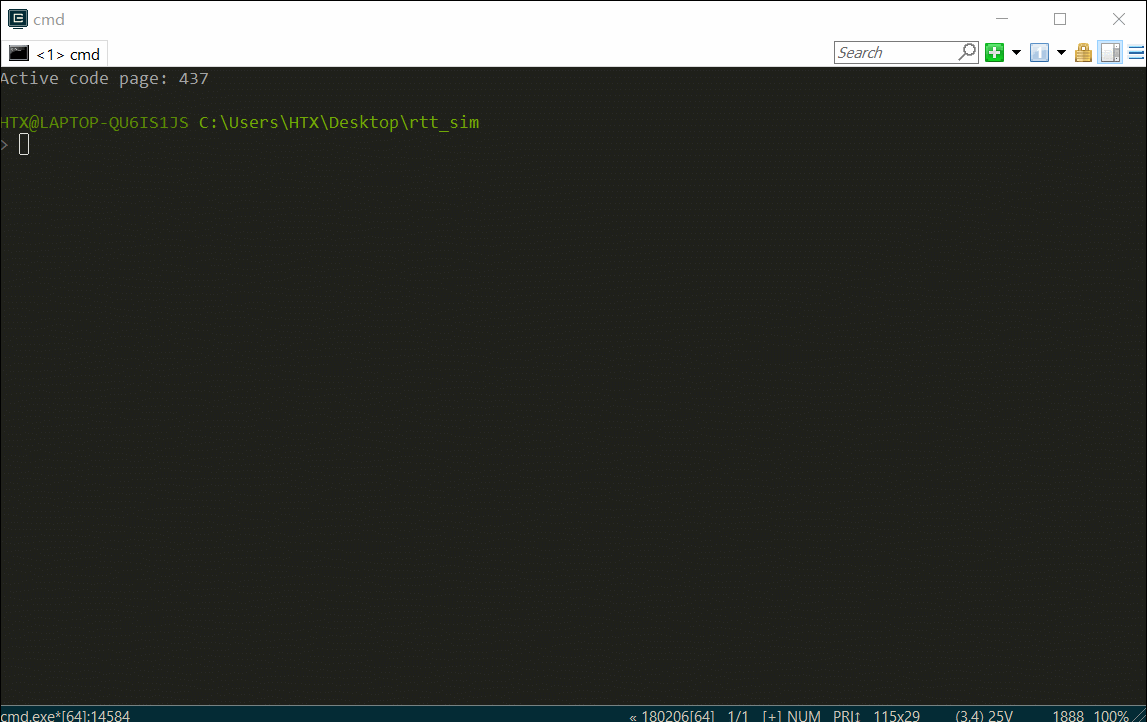Maximize the cmd window
This screenshot has height=722, width=1147.
click(x=1060, y=19)
